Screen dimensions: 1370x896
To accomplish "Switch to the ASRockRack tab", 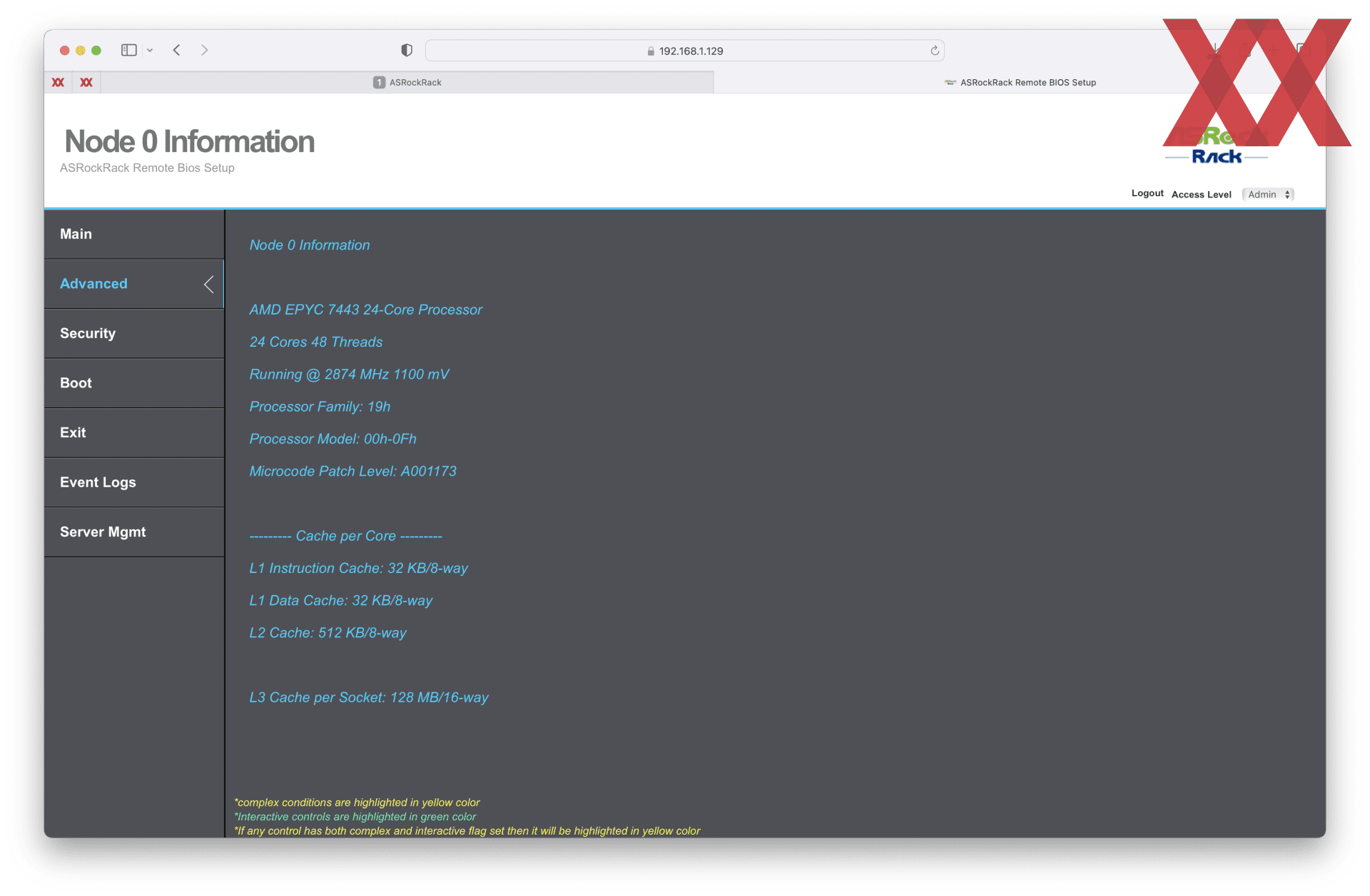I will click(x=407, y=83).
